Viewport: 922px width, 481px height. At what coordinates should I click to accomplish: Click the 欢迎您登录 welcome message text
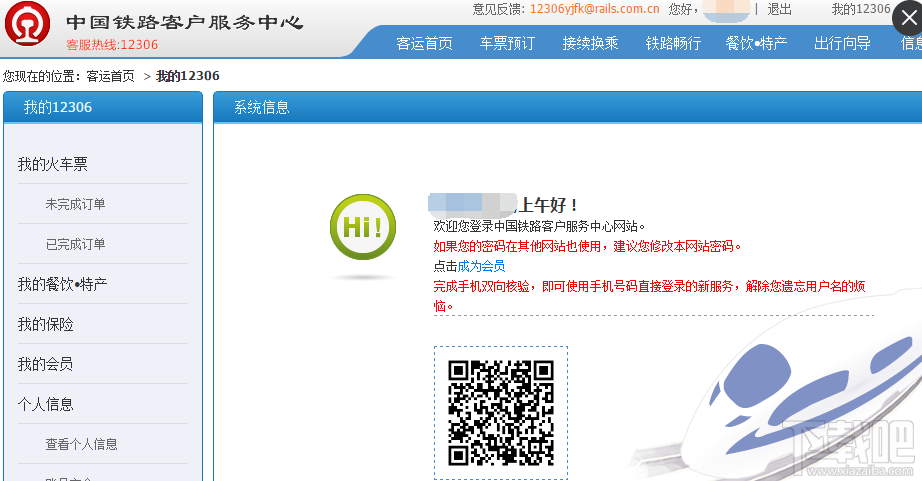click(539, 226)
